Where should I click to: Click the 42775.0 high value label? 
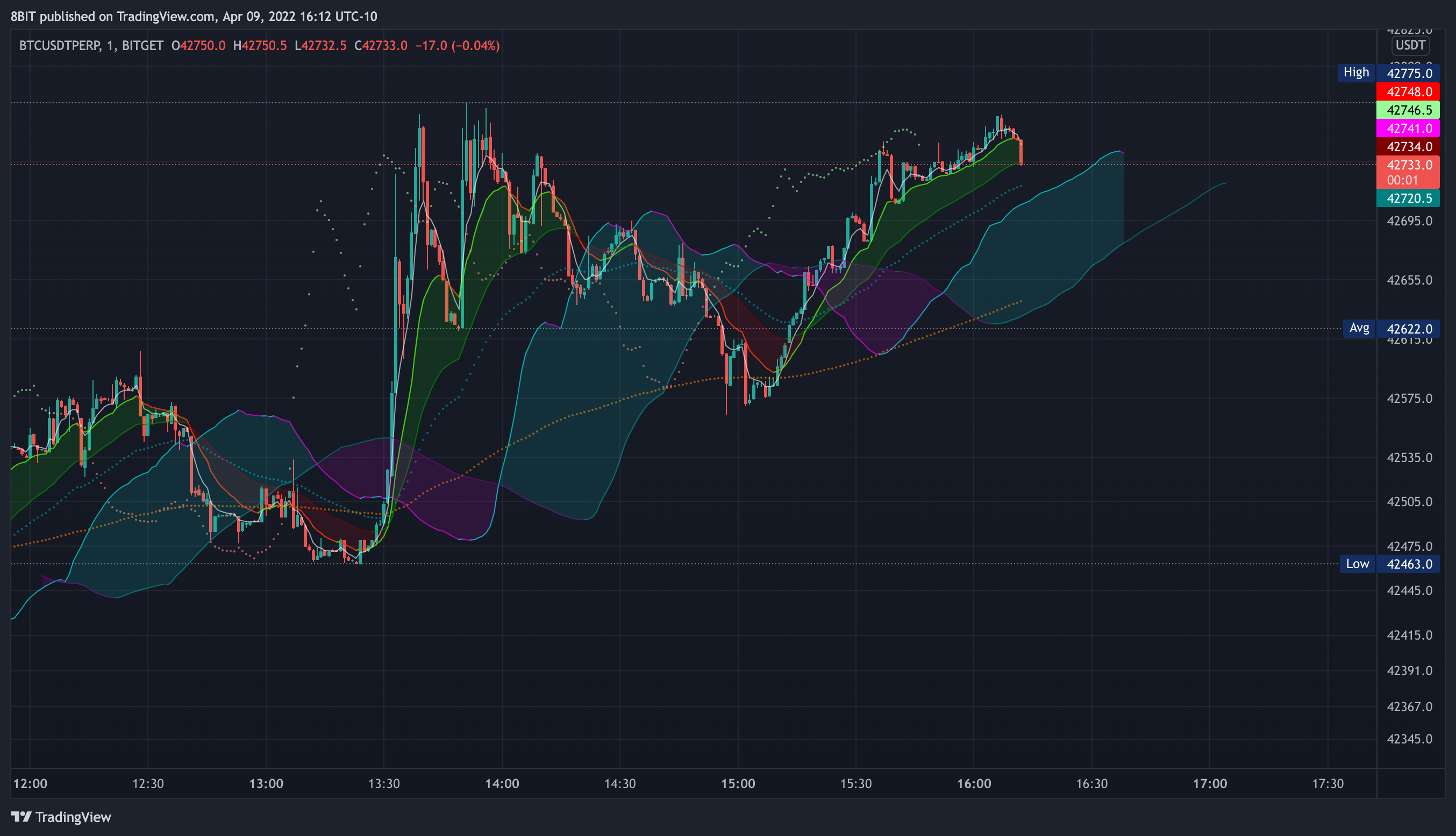[1409, 74]
